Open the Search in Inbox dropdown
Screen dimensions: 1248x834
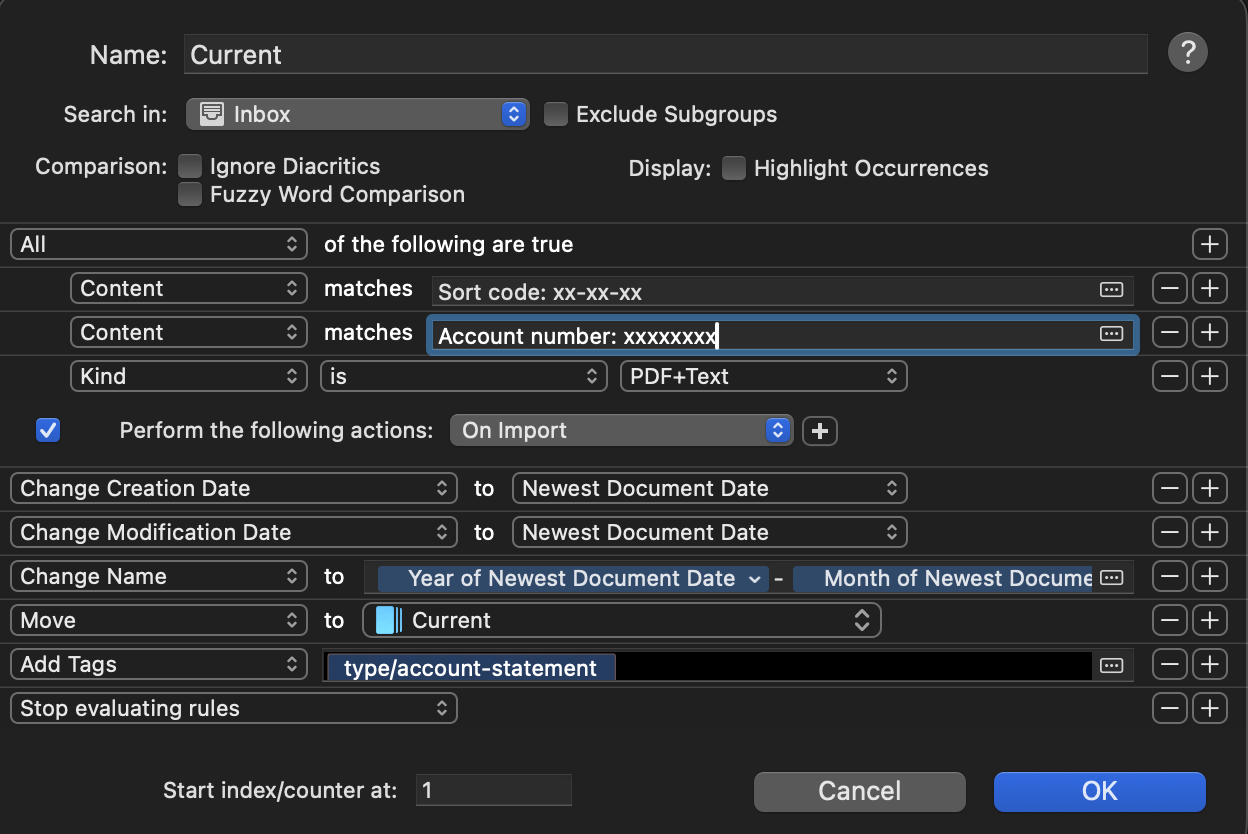(x=357, y=114)
